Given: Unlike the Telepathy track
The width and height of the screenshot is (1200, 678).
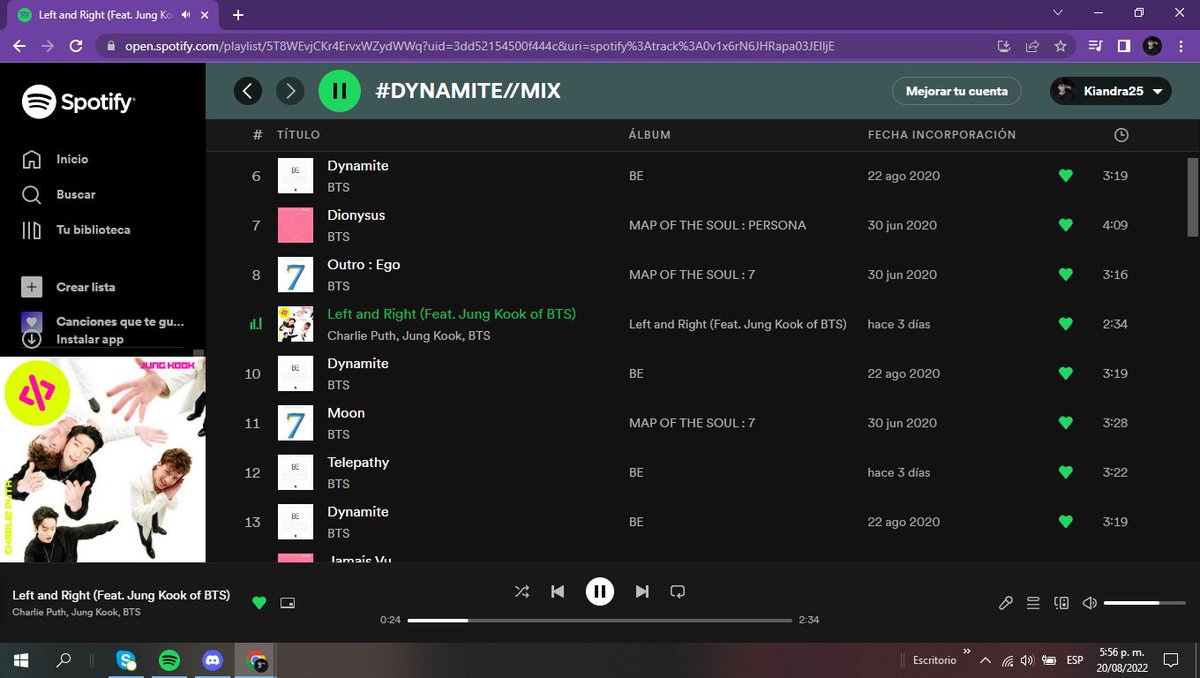Looking at the screenshot, I should click(x=1065, y=473).
